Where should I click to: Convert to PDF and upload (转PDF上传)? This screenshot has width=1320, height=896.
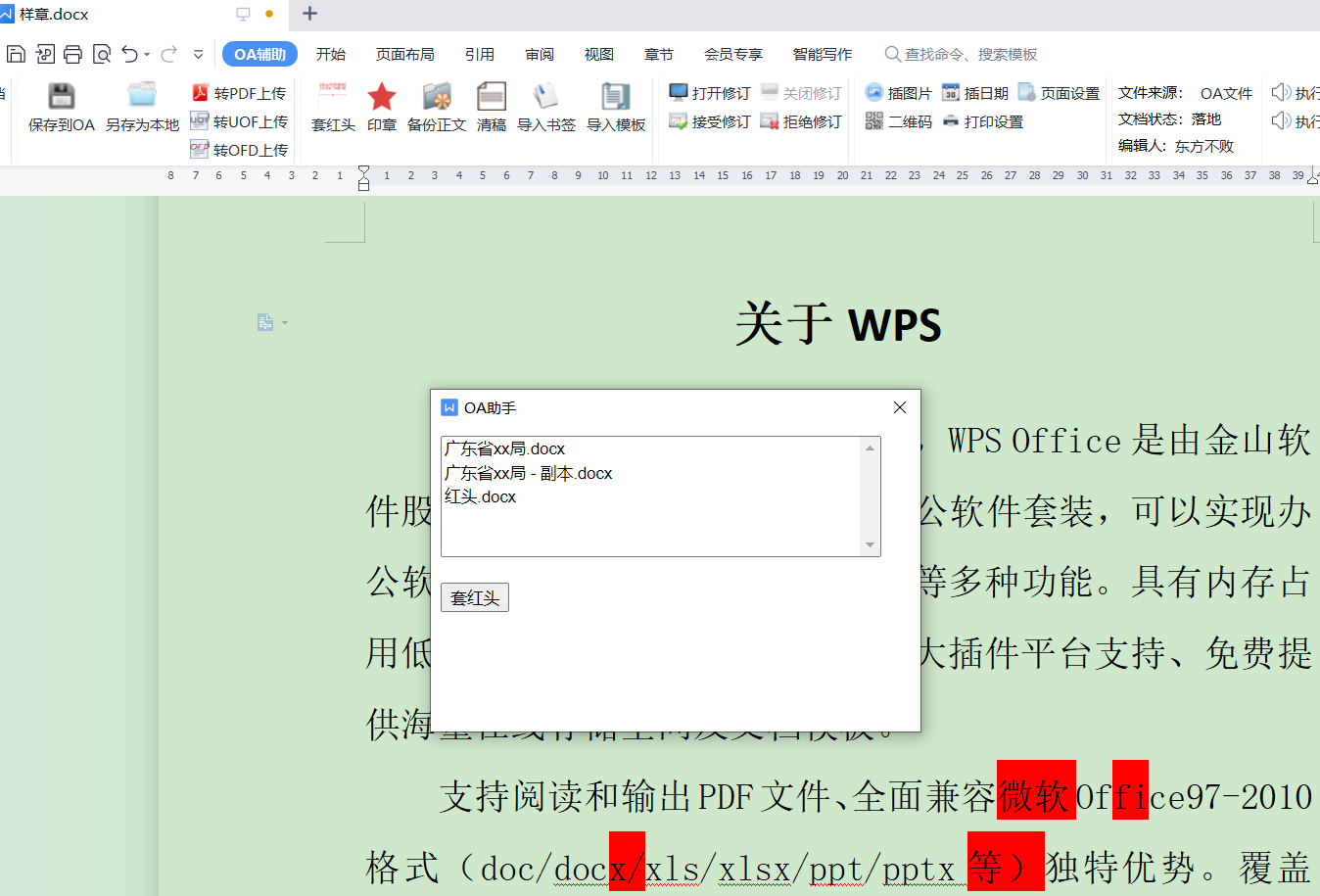(239, 93)
